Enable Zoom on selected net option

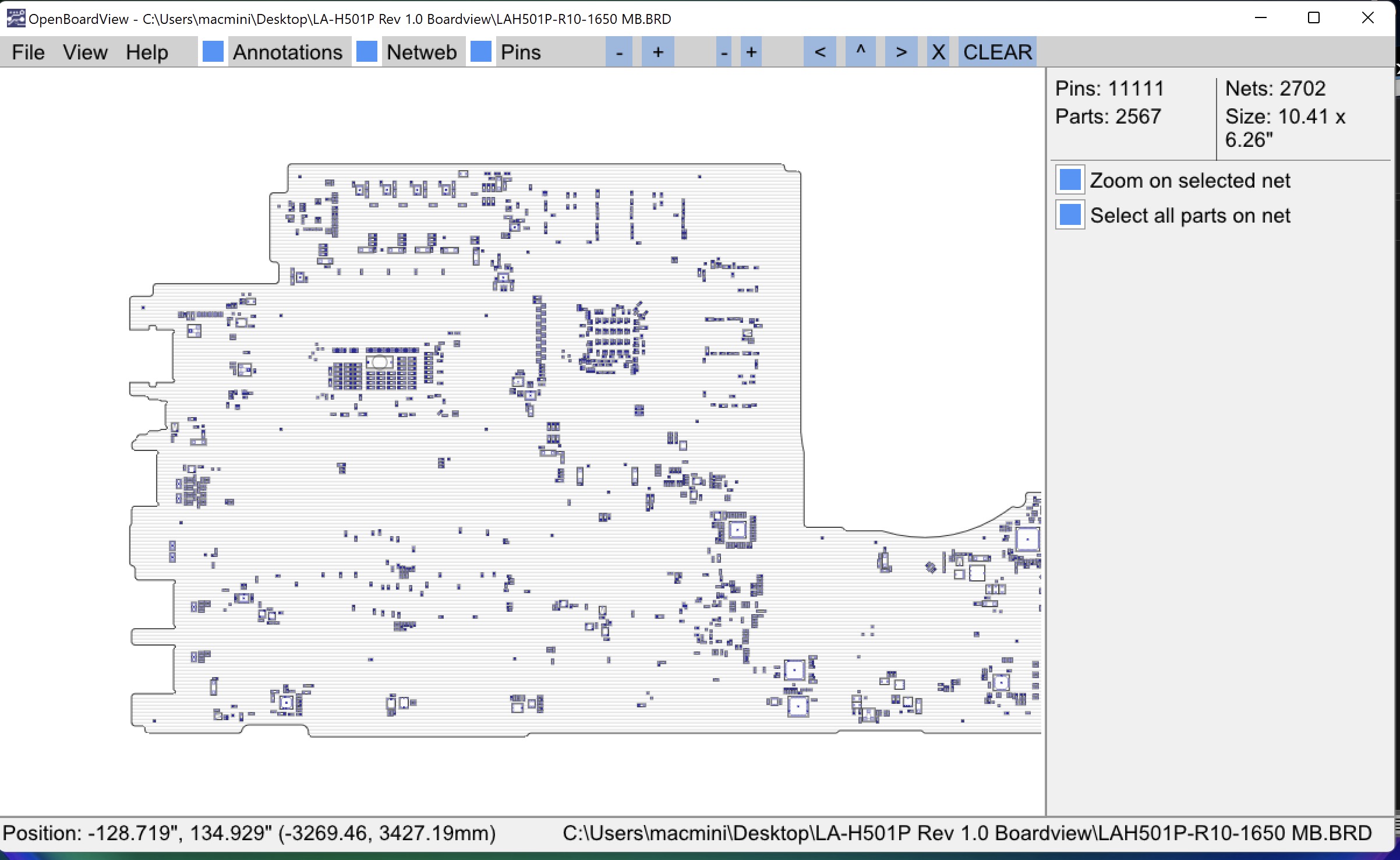1070,180
